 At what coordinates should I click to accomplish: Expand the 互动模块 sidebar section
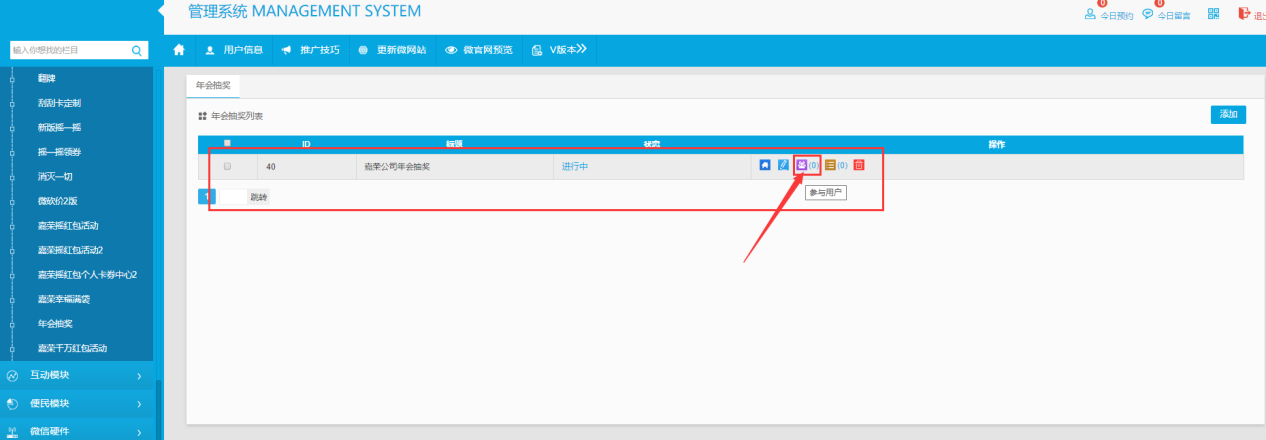tap(77, 376)
